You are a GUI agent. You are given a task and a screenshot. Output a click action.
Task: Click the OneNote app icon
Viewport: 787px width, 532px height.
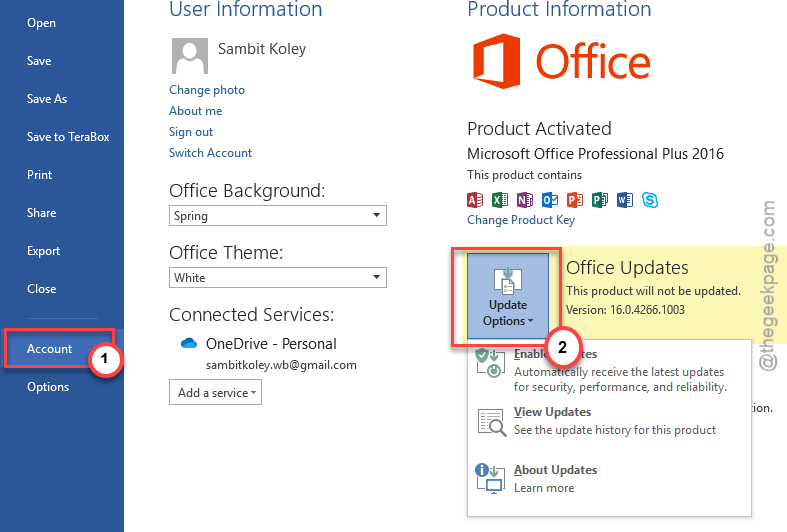click(525, 200)
